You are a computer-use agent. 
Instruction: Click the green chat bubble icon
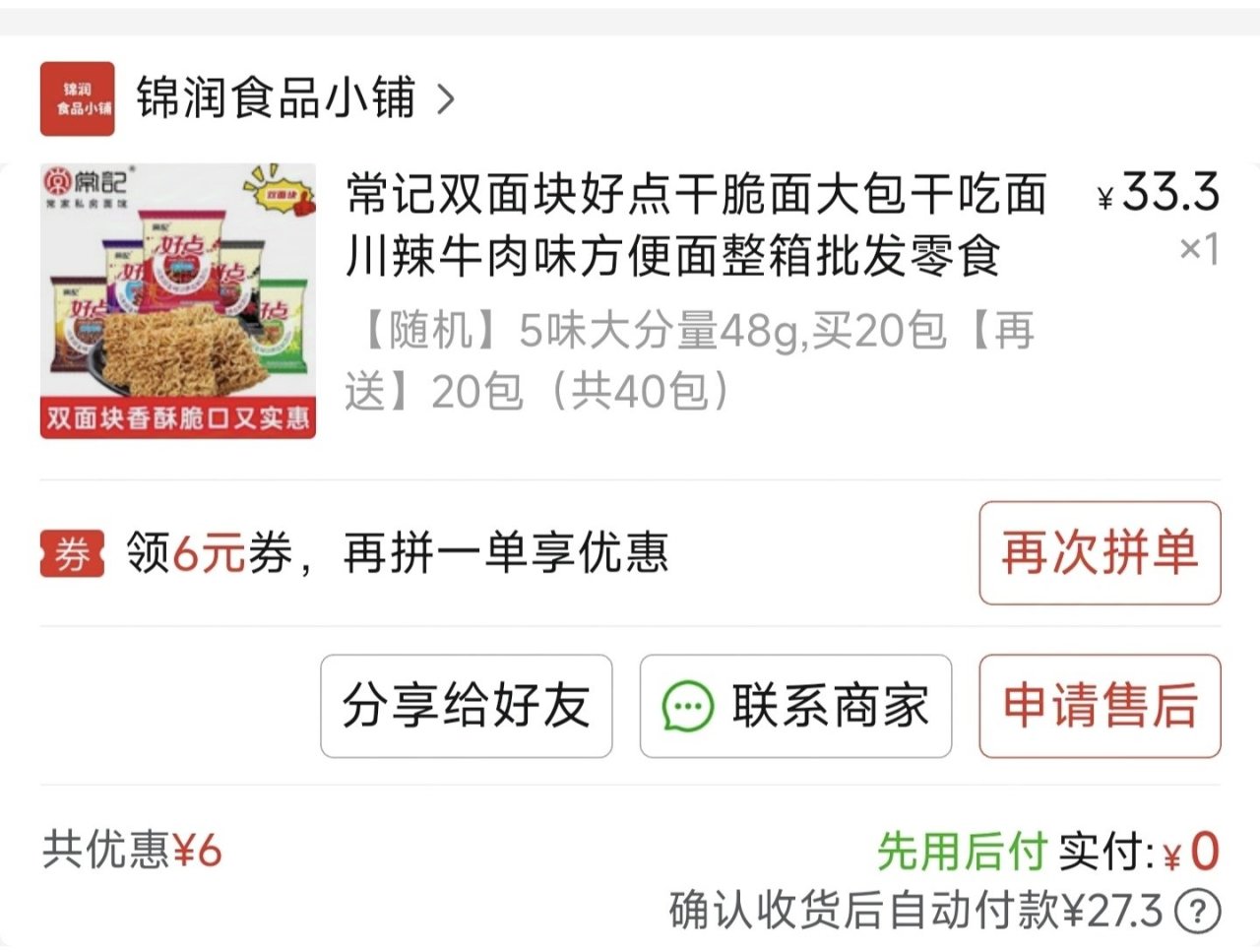pos(687,707)
